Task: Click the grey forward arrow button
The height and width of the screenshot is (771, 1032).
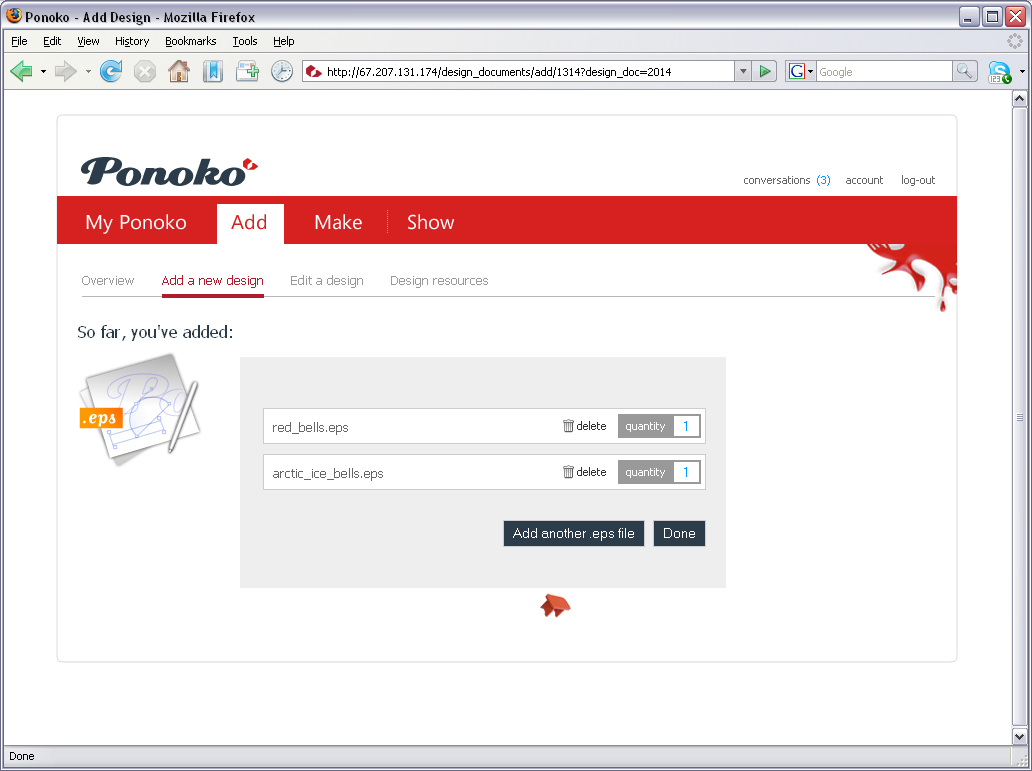Action: (66, 71)
